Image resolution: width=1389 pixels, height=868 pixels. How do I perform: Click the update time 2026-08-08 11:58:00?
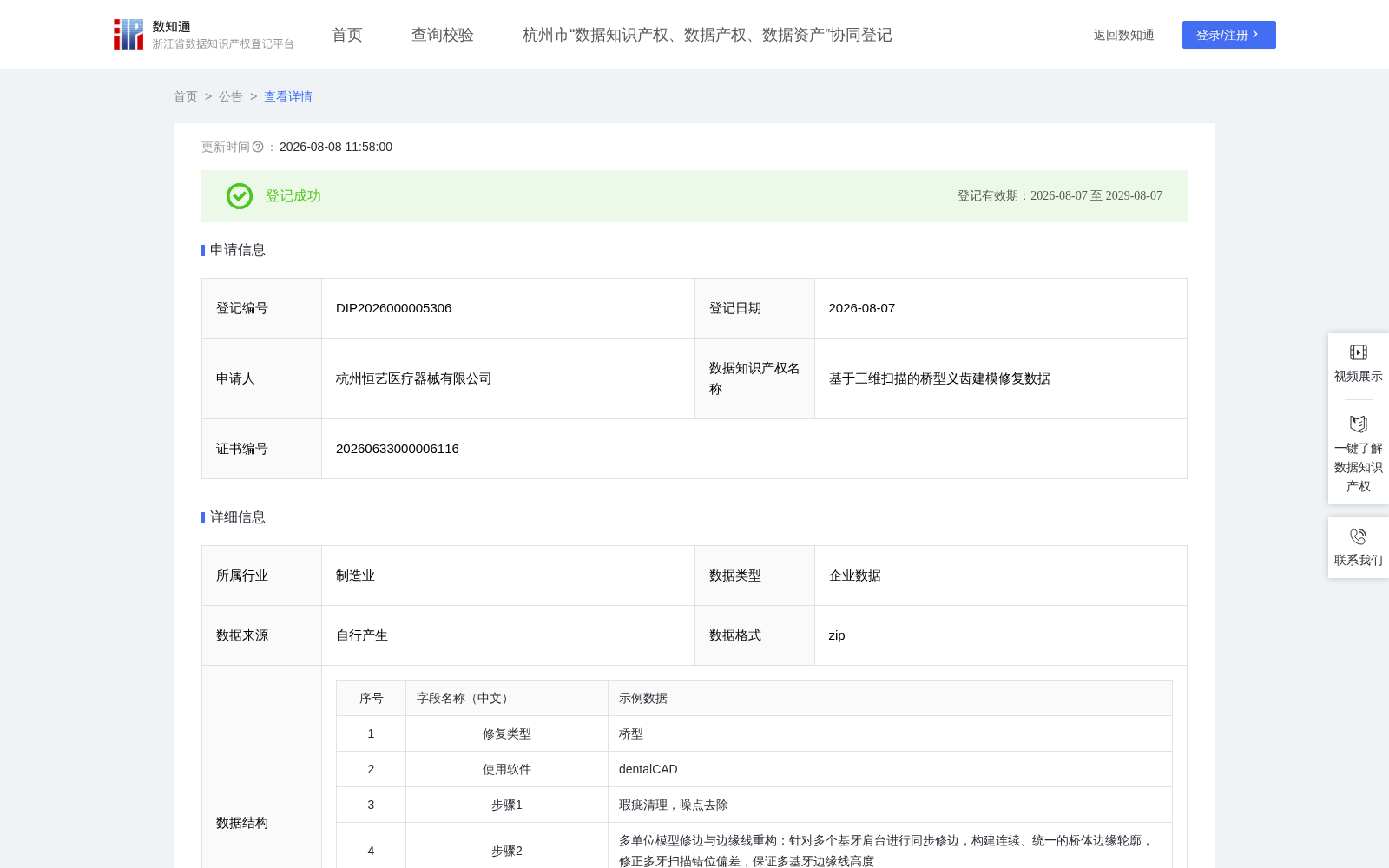pos(336,148)
